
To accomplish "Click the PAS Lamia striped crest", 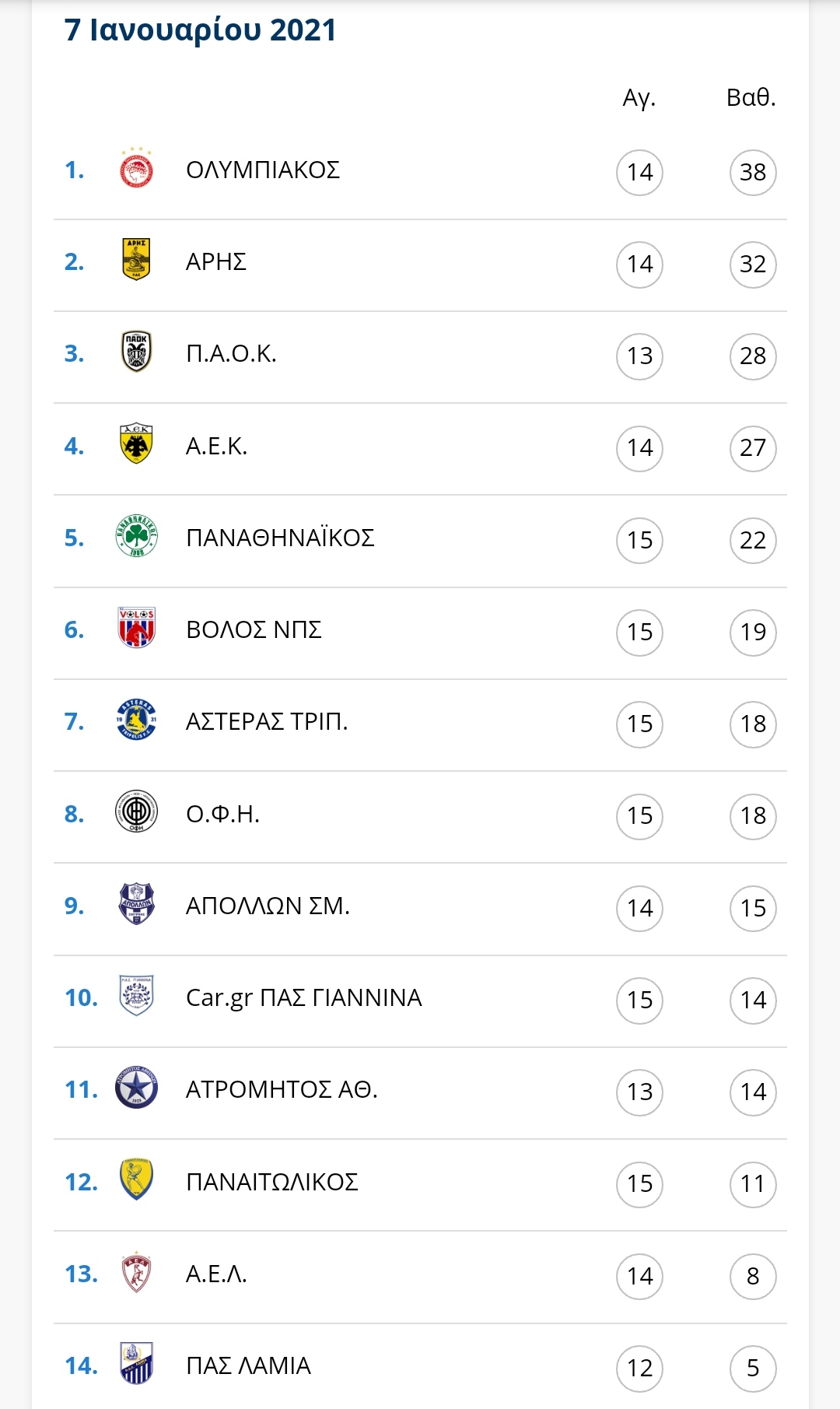I will (x=136, y=1364).
